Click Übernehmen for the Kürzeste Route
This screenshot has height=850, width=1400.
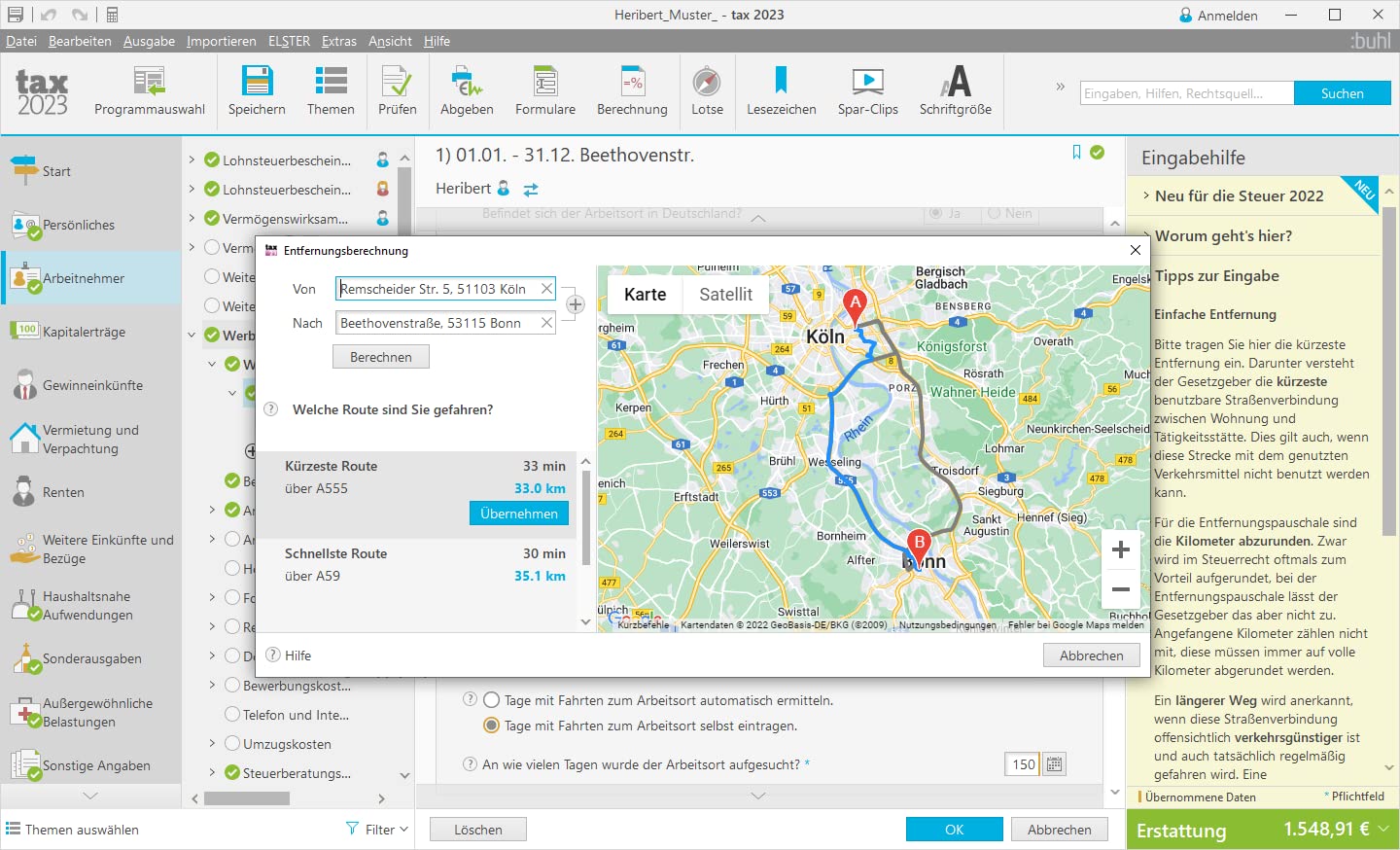pyautogui.click(x=519, y=514)
